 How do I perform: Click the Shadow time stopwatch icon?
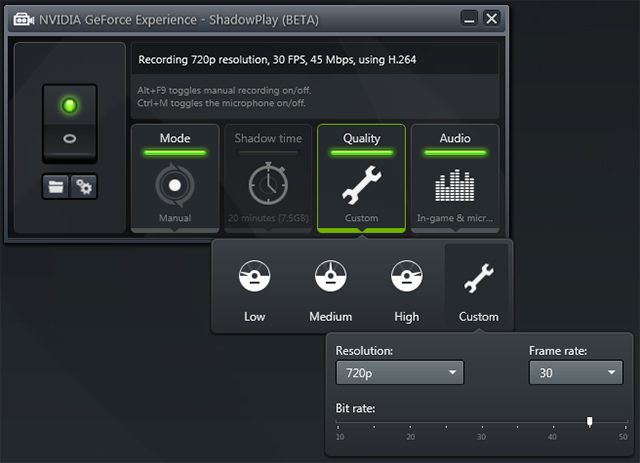(267, 186)
